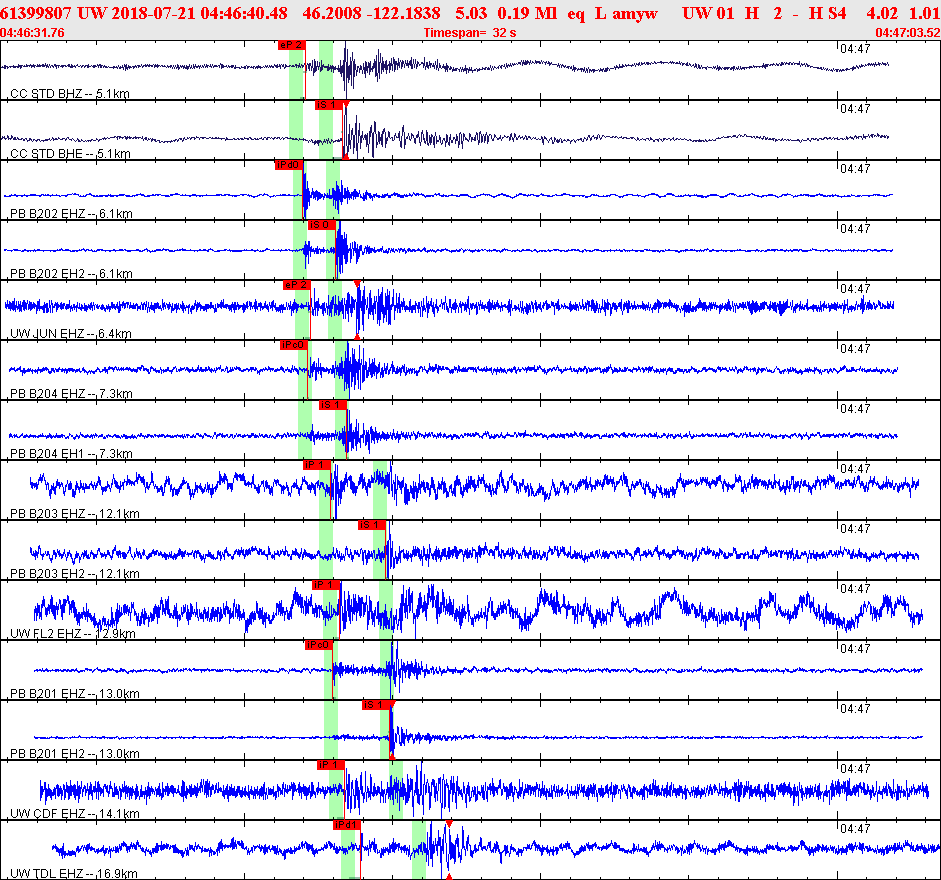The width and height of the screenshot is (941, 880).
Task: Click event ID 61399807 in the header
Action: [x=35, y=13]
